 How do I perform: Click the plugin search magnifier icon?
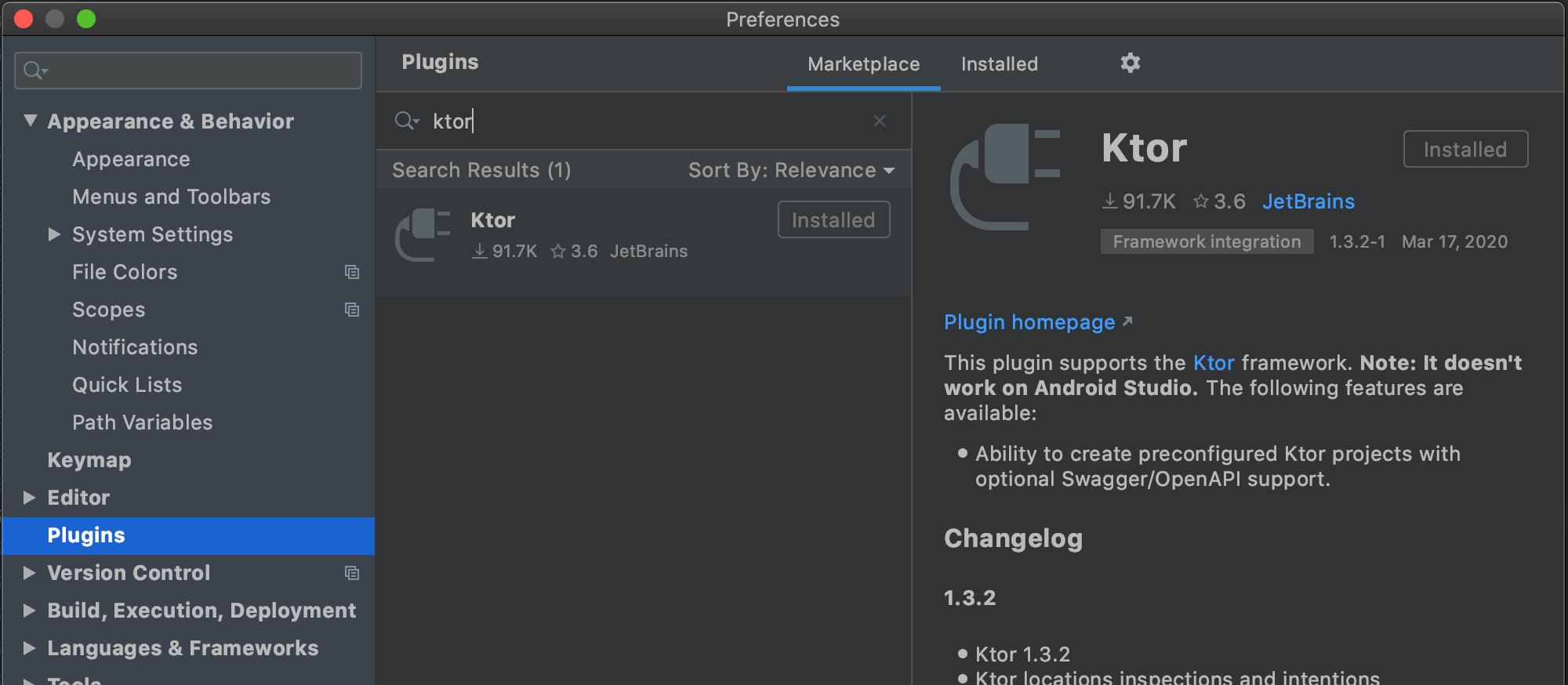pyautogui.click(x=407, y=121)
